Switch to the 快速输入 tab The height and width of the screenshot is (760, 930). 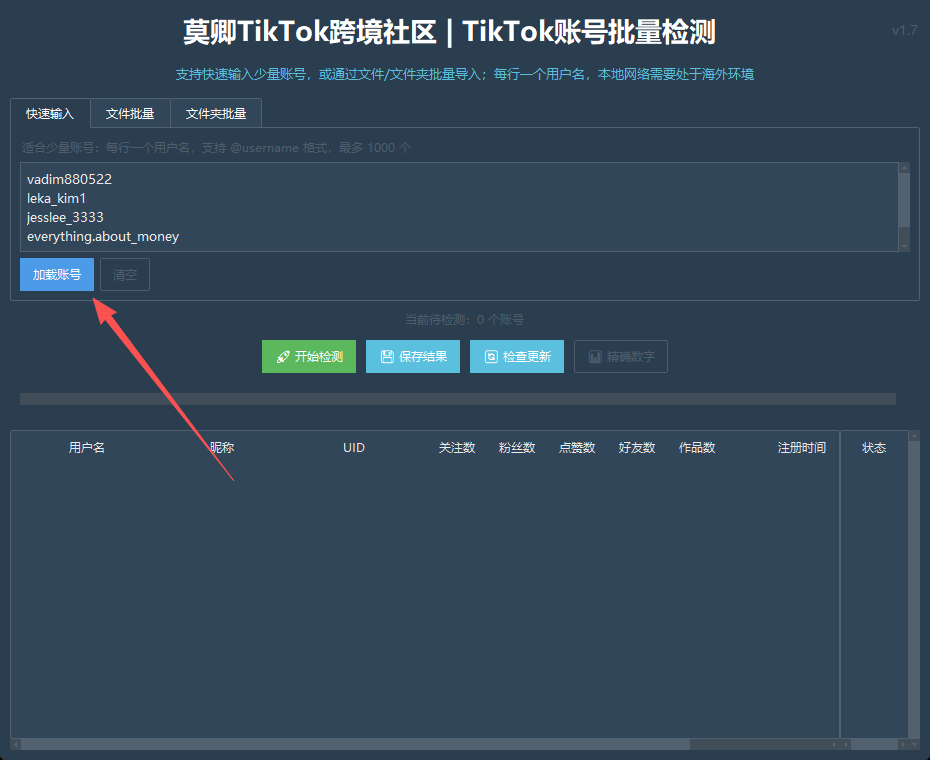pyautogui.click(x=50, y=113)
